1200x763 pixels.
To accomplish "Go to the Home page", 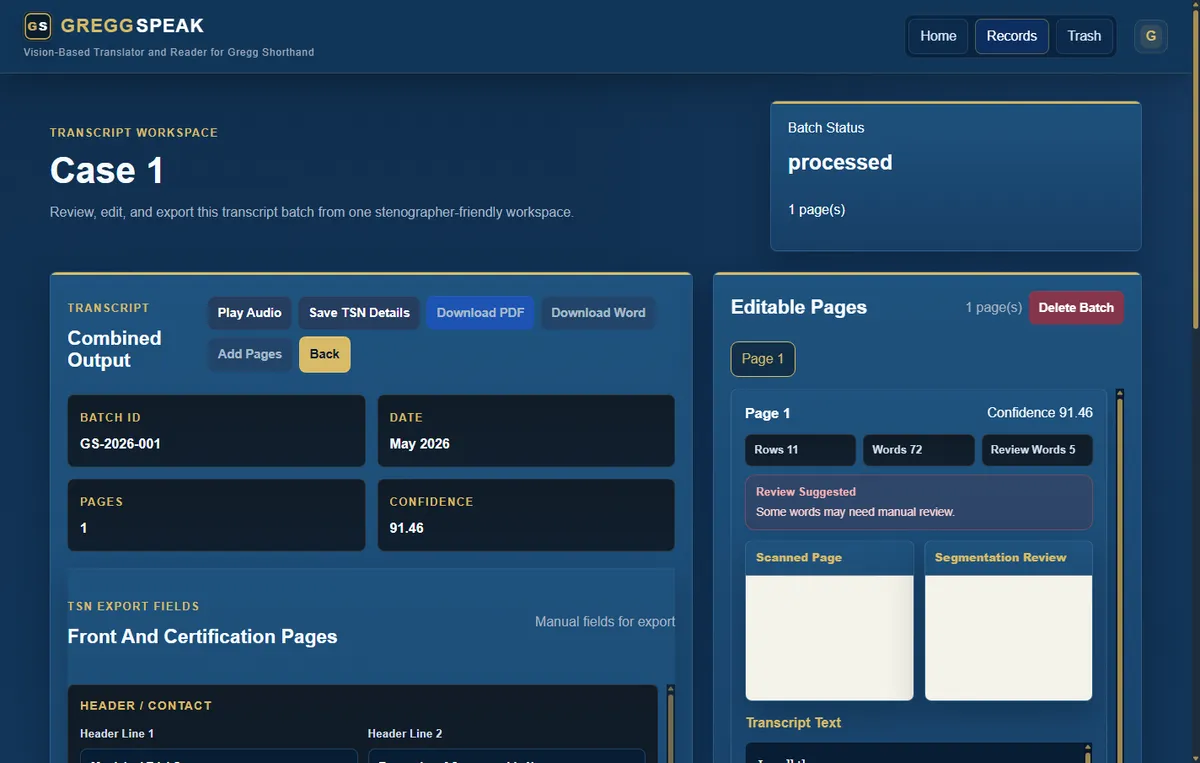I will pyautogui.click(x=938, y=36).
